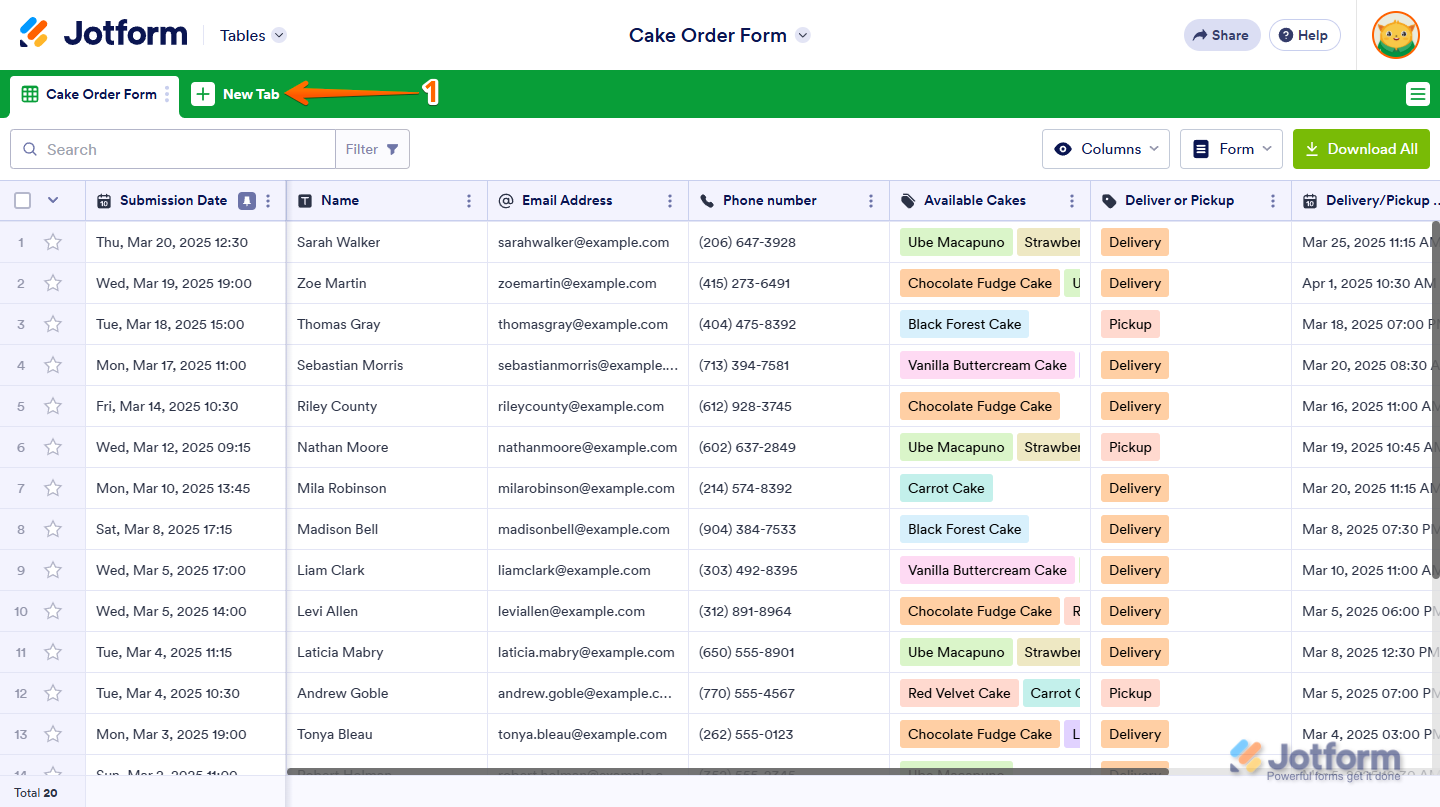
Task: Star the Madison Bell row
Action: [53, 529]
